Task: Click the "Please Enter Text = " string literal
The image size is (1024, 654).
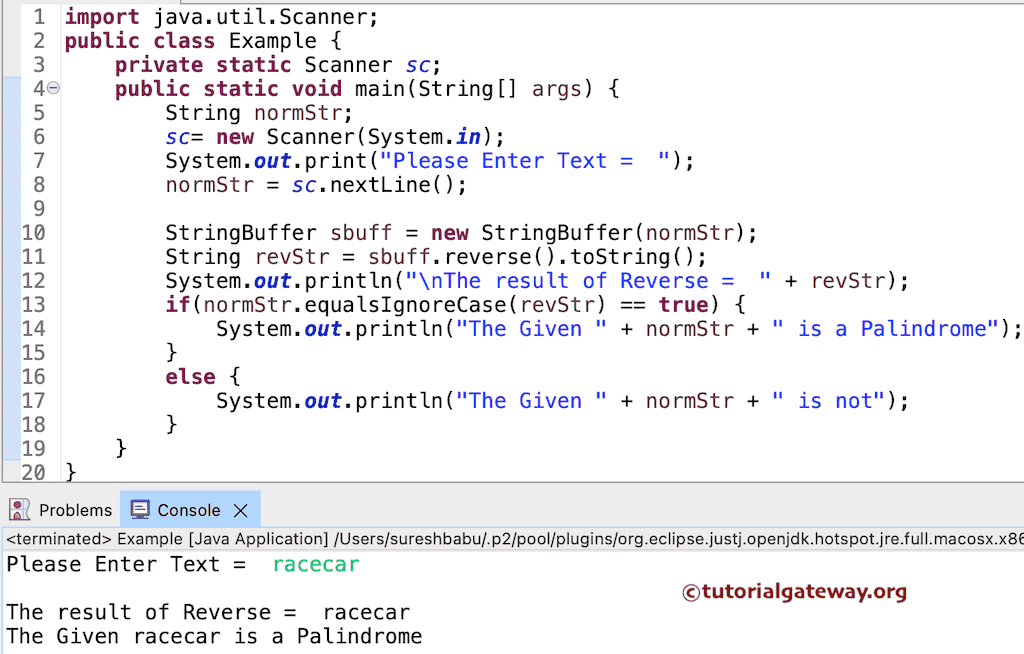Action: coord(525,161)
